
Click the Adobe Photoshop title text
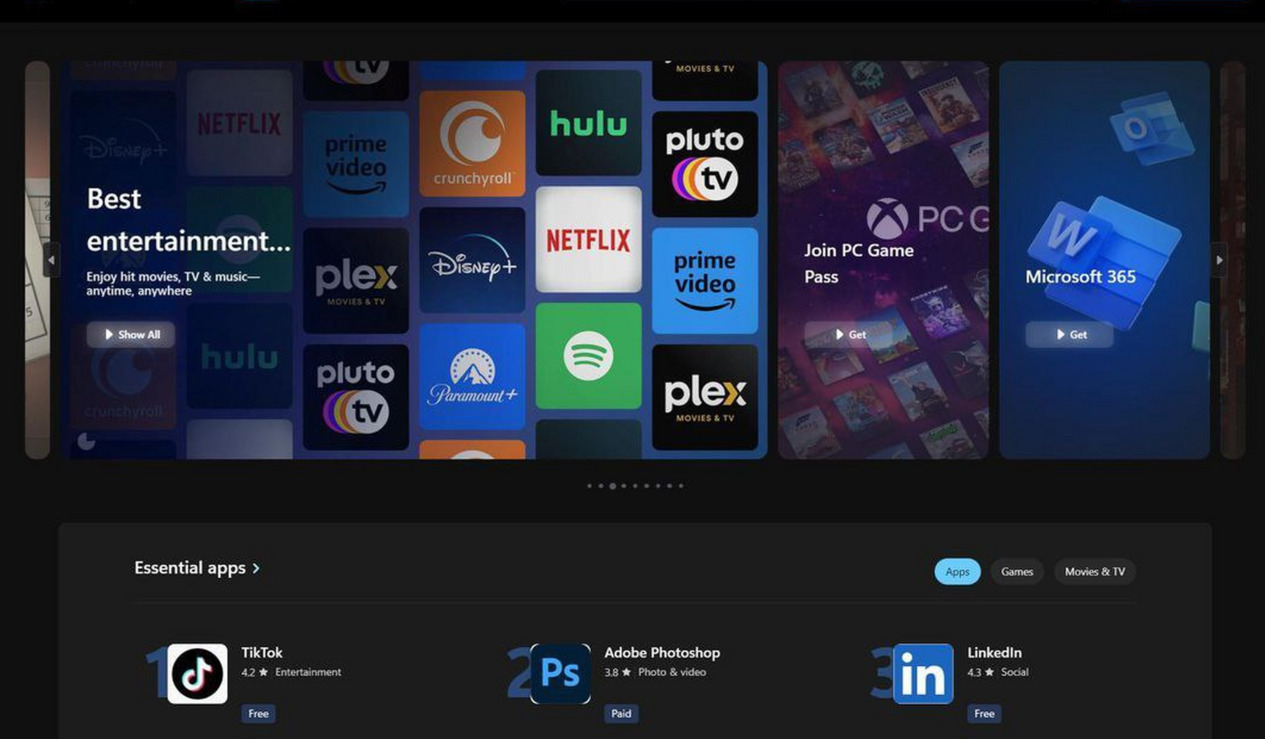pos(662,653)
